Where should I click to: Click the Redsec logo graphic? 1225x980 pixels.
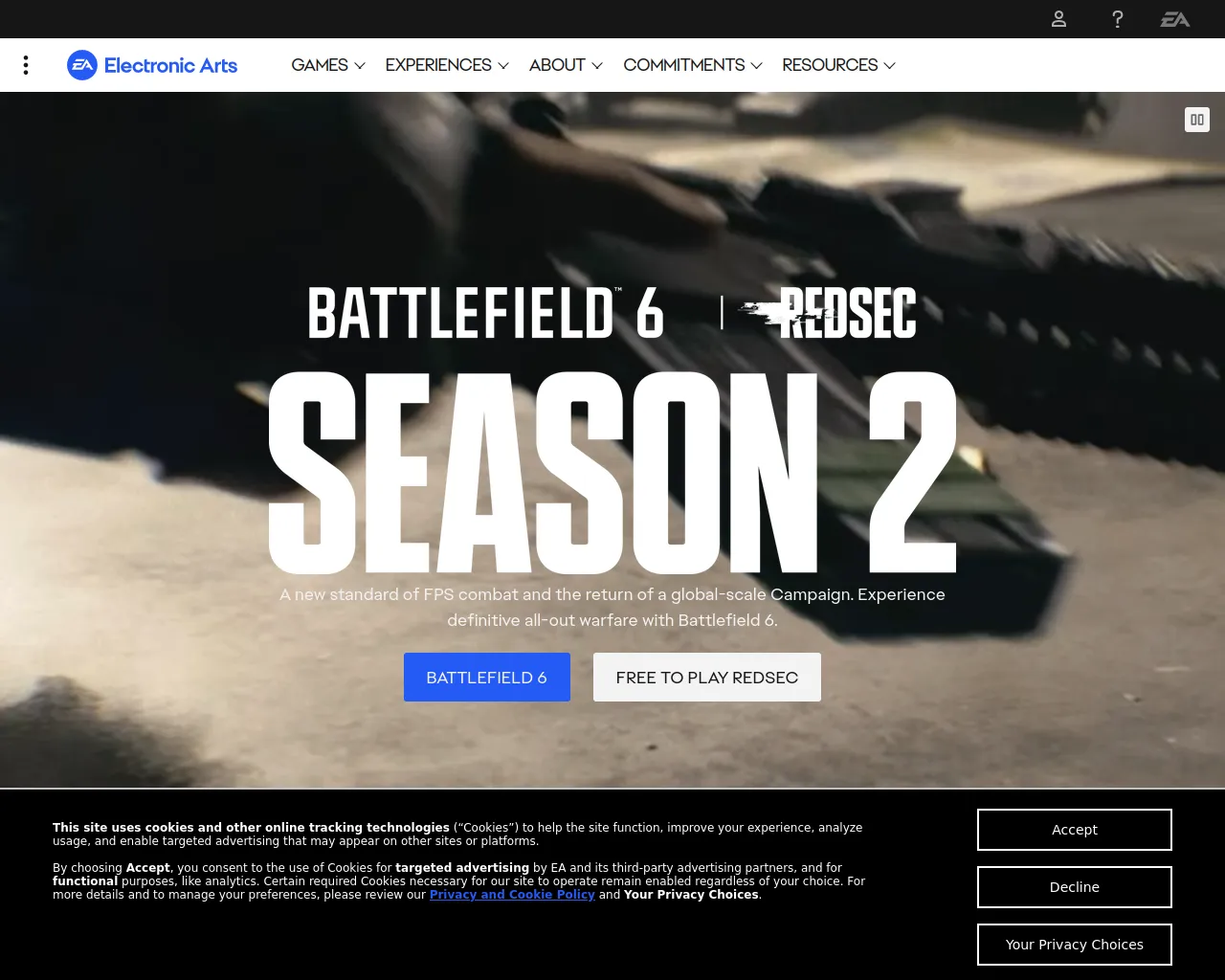tap(828, 313)
